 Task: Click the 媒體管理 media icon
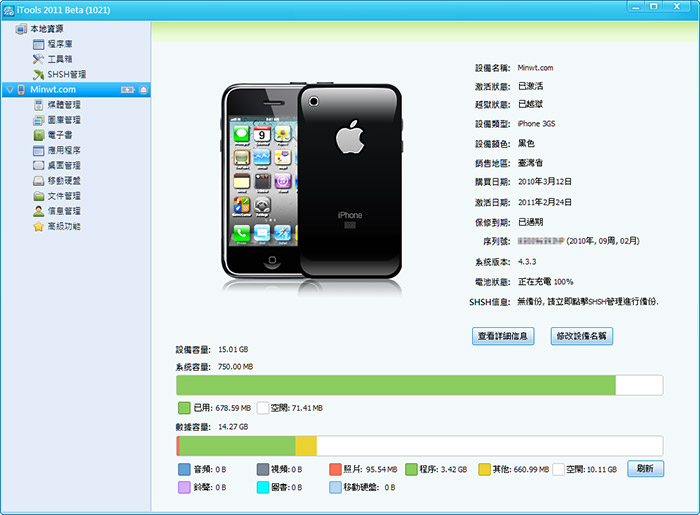[38, 105]
